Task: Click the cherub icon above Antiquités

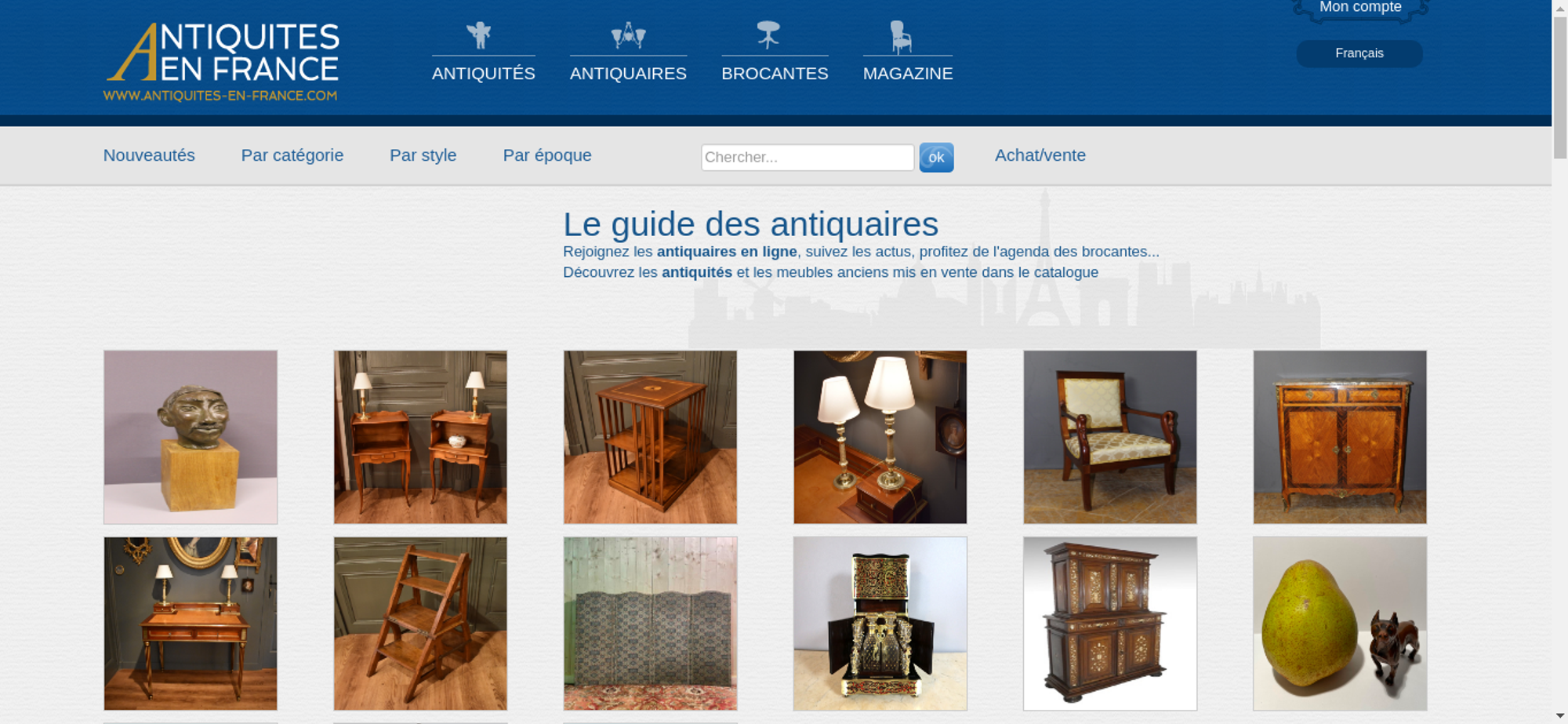Action: (x=478, y=35)
